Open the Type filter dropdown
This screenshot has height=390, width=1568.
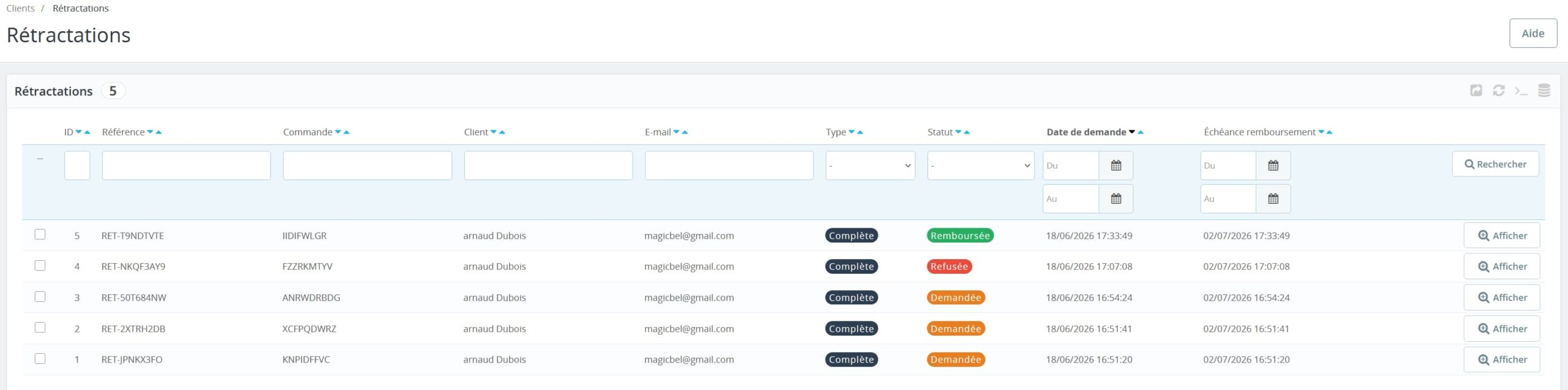coord(870,165)
